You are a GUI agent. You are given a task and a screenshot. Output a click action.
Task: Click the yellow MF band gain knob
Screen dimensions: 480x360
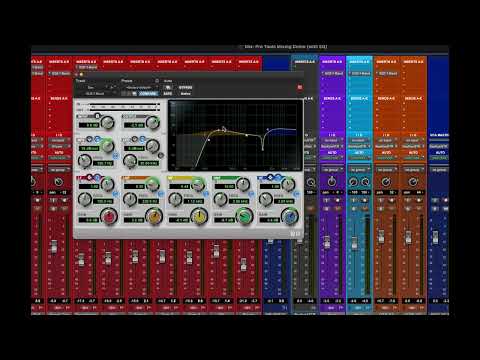[199, 216]
